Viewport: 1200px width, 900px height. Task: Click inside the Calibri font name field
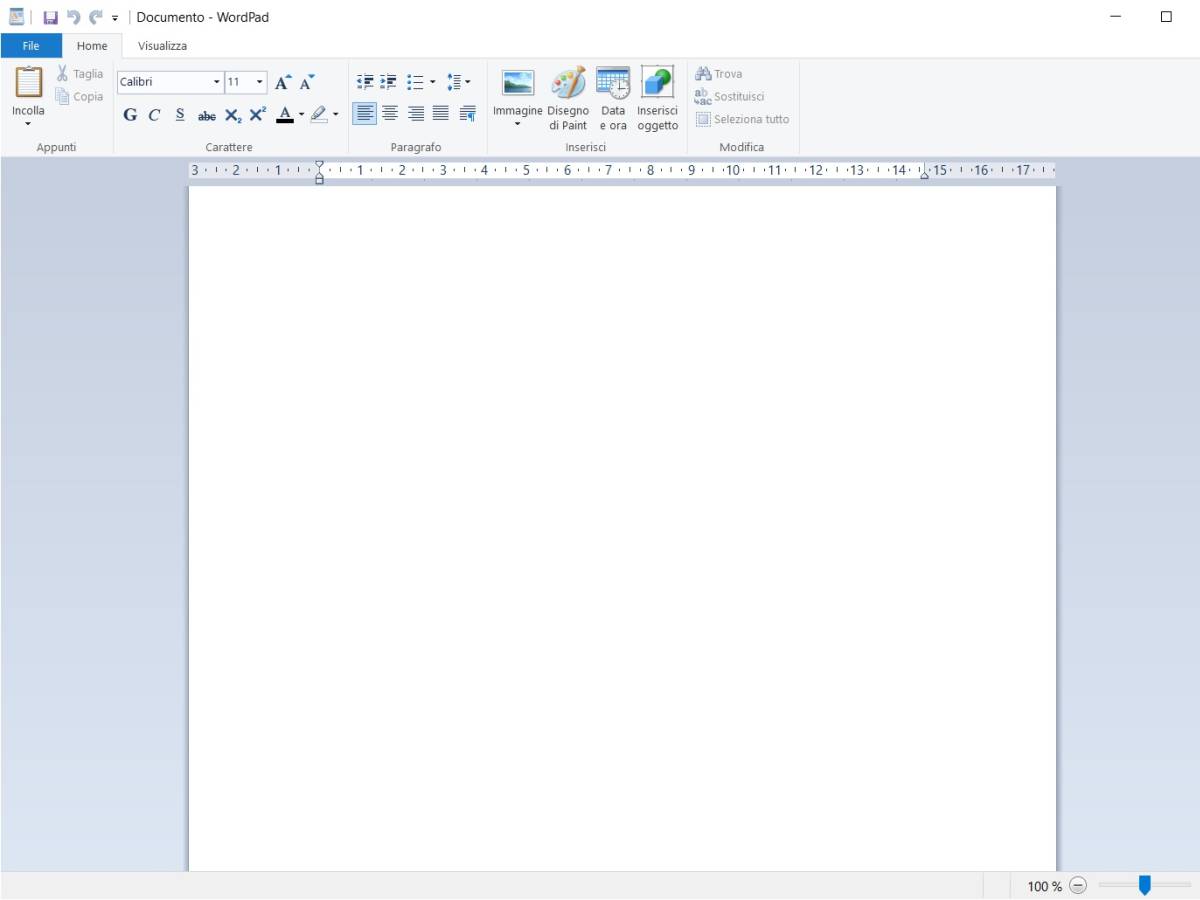[x=164, y=82]
